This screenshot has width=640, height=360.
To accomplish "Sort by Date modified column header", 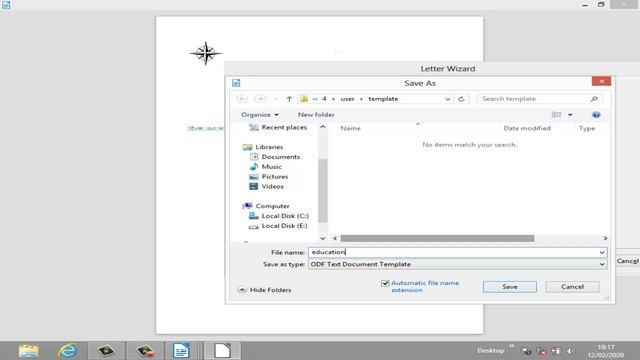I will click(527, 128).
